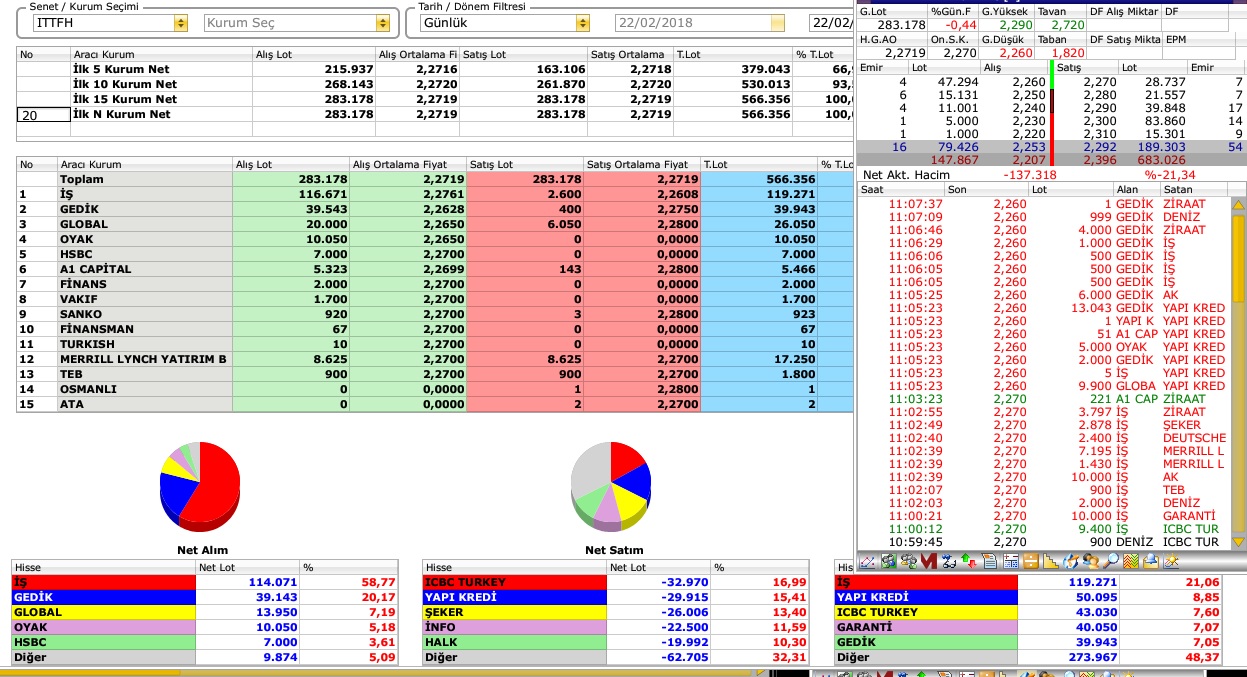Screen dimensions: 1247x677
Task: Select the A1 CAPİTAL broker row
Action: pyautogui.click(x=435, y=269)
